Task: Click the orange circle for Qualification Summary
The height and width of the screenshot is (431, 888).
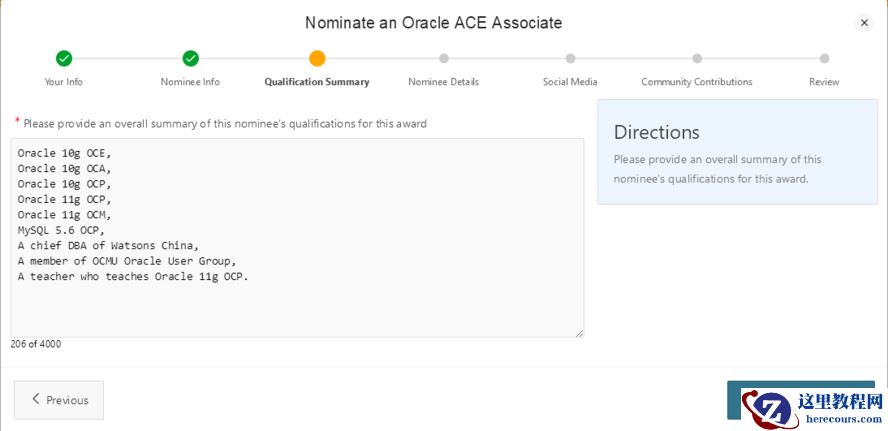Action: click(317, 59)
